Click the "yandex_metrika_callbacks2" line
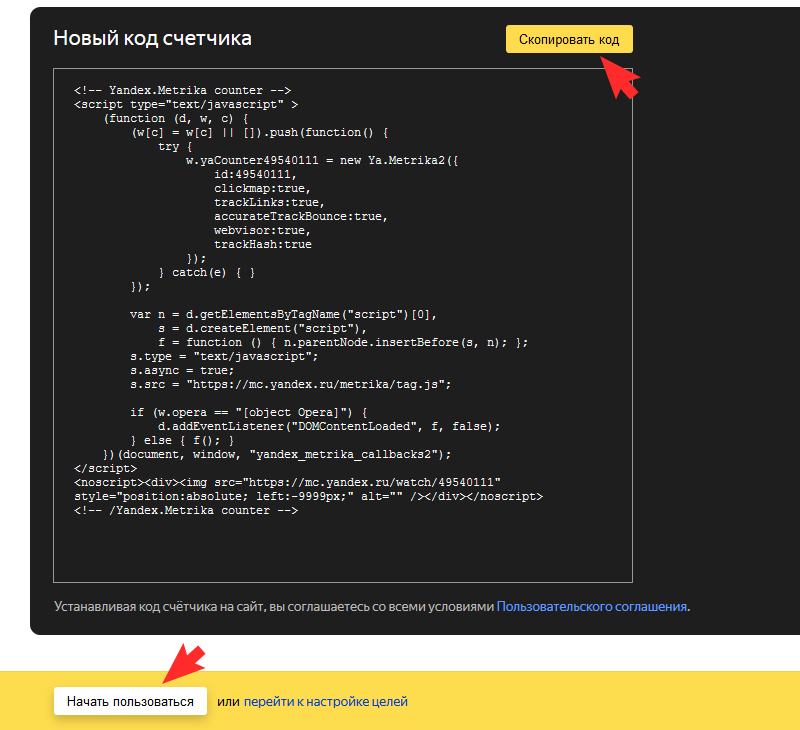 pos(277,455)
